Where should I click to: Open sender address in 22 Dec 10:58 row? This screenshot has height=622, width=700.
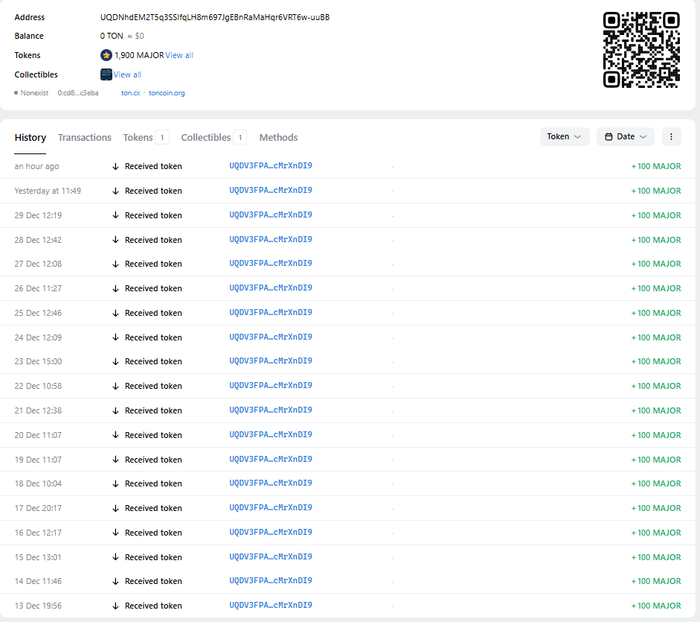coord(271,385)
